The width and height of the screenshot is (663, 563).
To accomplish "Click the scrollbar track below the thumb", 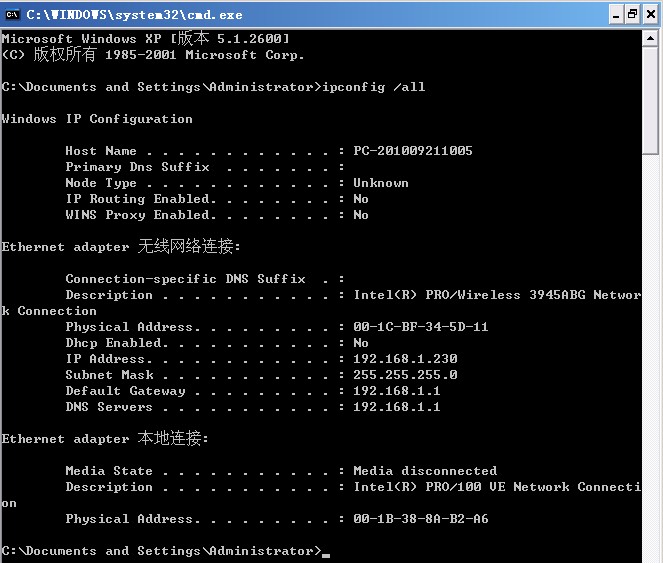I will click(651, 350).
